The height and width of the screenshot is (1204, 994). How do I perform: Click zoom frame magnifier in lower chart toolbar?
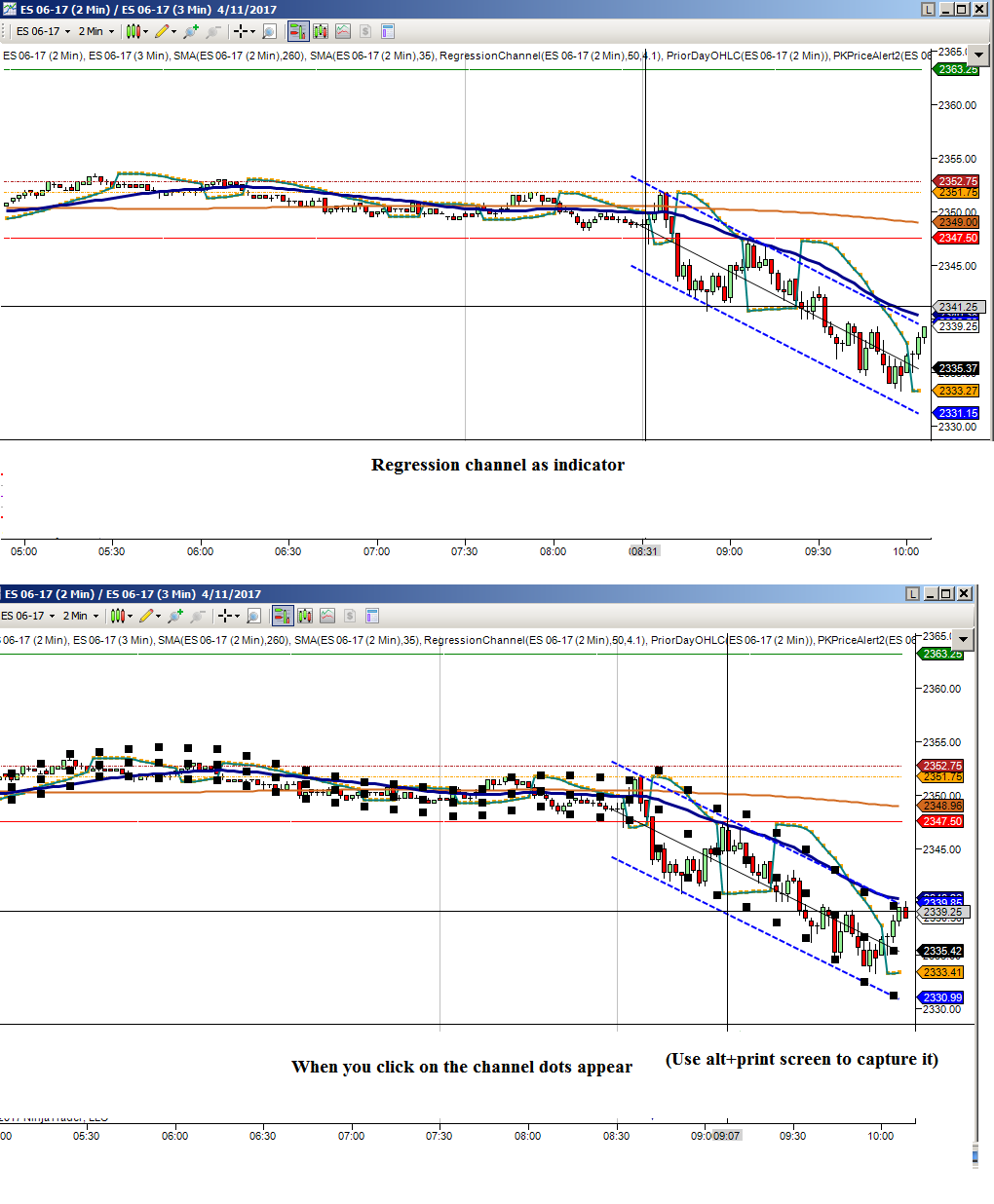pyautogui.click(x=253, y=616)
